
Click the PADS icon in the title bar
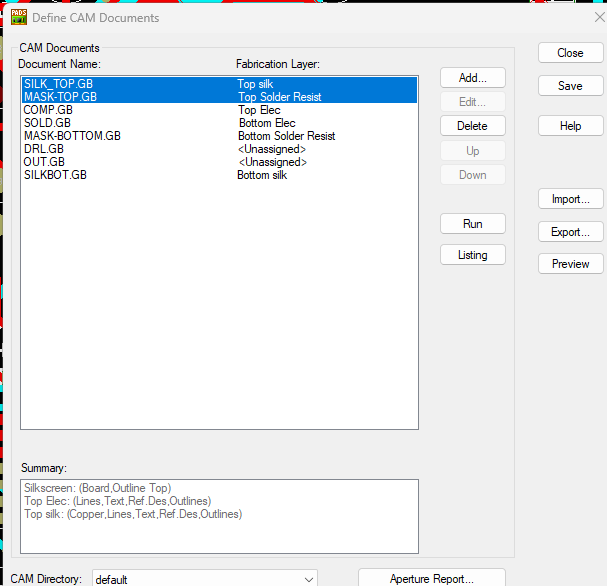[18, 17]
